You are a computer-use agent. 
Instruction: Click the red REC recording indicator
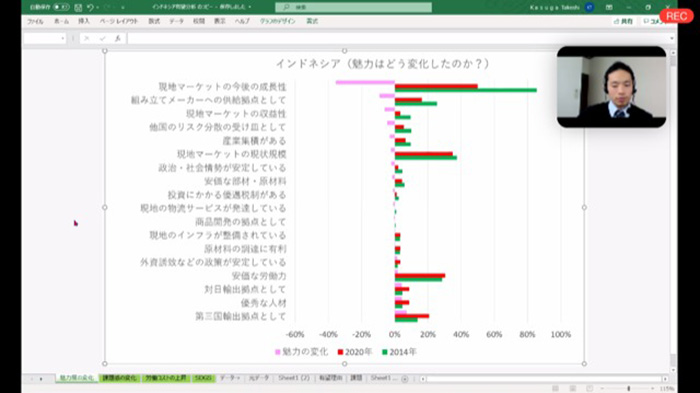pyautogui.click(x=676, y=16)
